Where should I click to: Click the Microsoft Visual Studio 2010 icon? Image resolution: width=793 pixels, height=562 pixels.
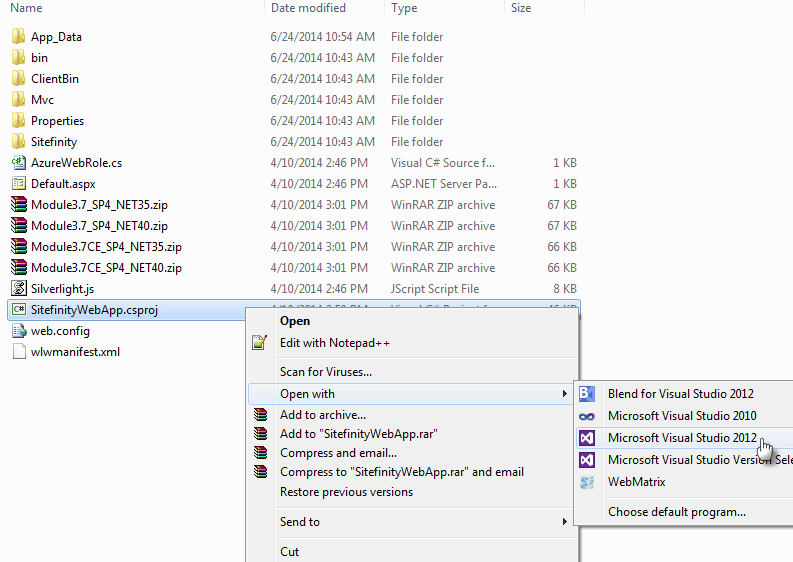click(x=587, y=416)
